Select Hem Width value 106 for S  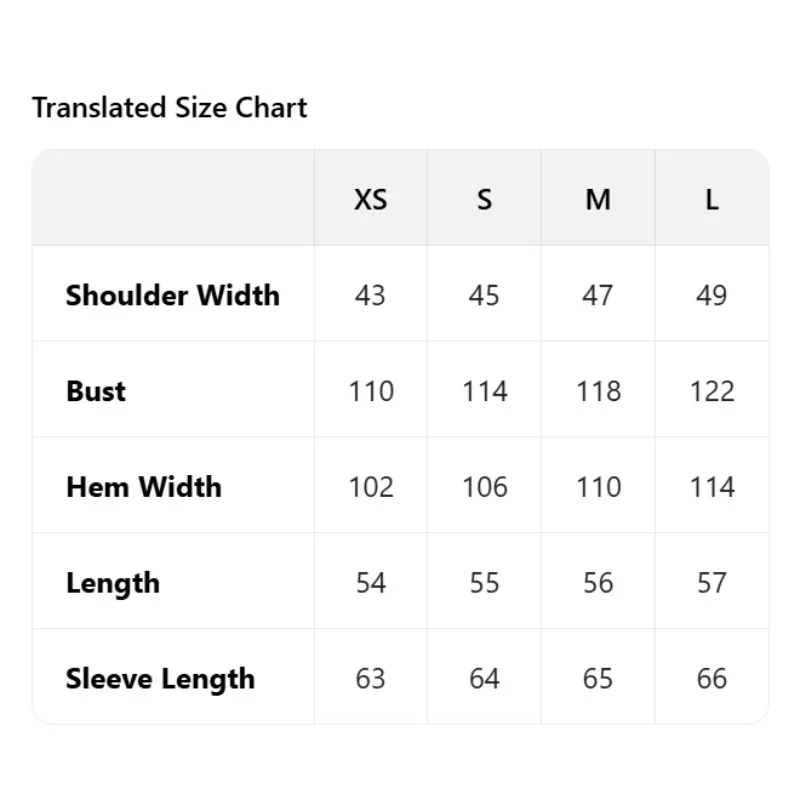click(x=484, y=487)
